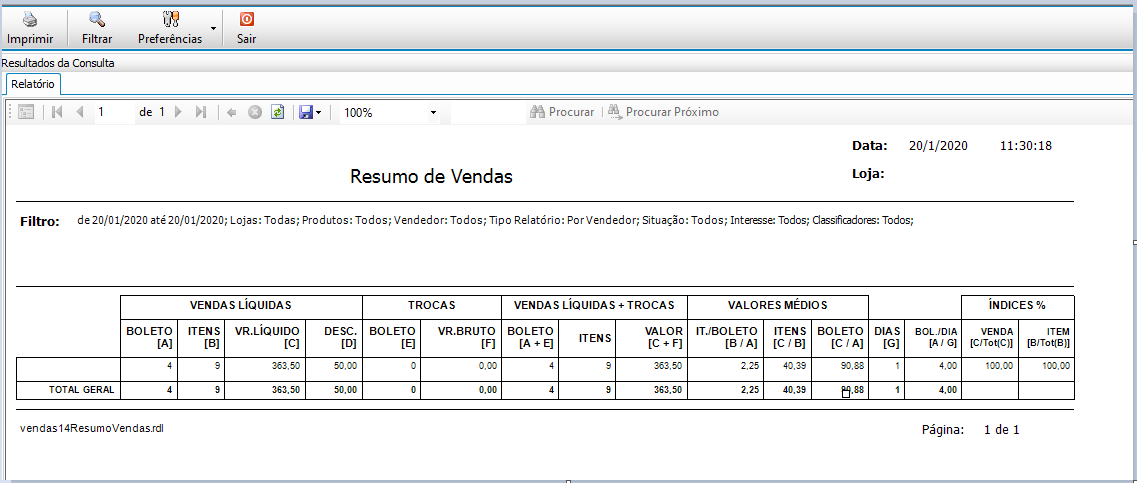Click the back to parent report arrow
This screenshot has width=1137, height=483.
click(231, 112)
